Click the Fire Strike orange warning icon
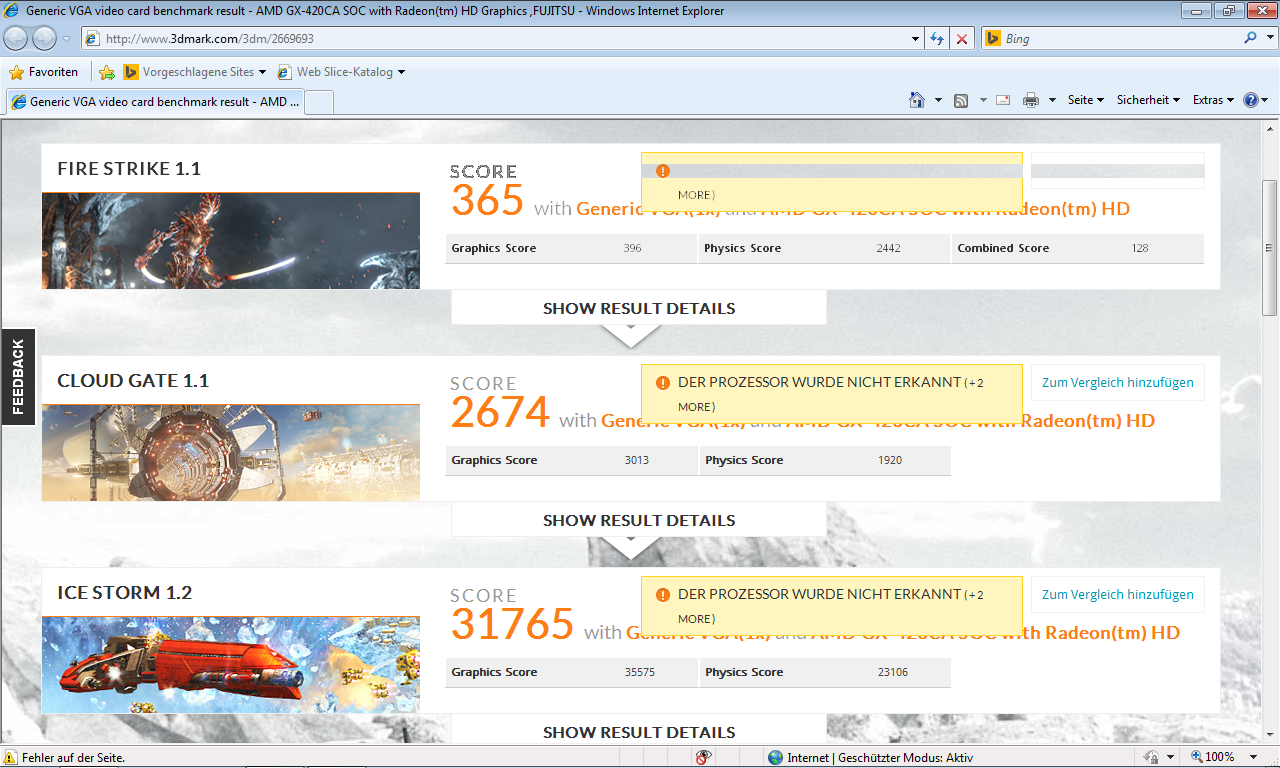This screenshot has width=1280, height=768. [662, 171]
